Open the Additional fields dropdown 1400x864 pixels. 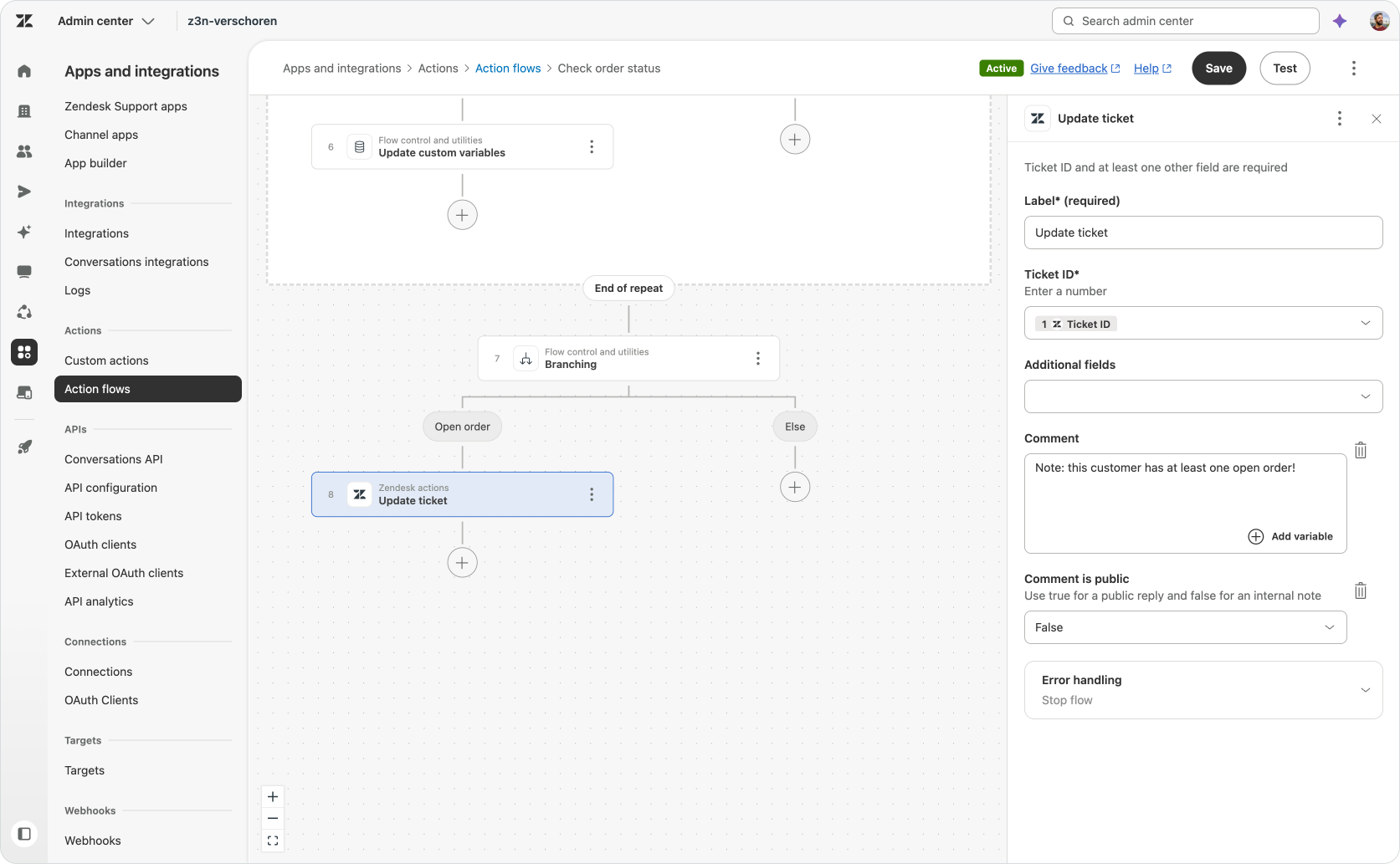pyautogui.click(x=1203, y=397)
